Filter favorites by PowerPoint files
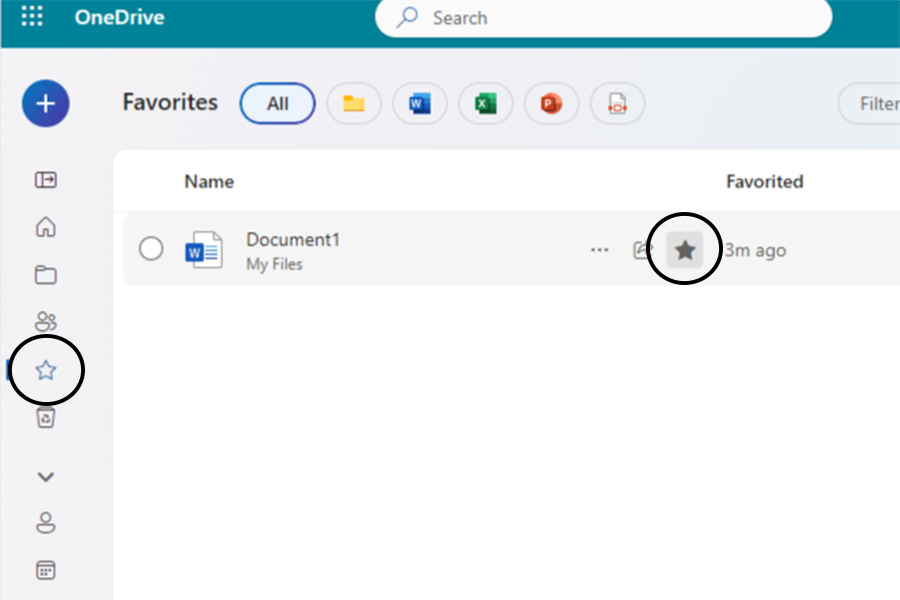Screen dimensions: 900x600 [551, 103]
